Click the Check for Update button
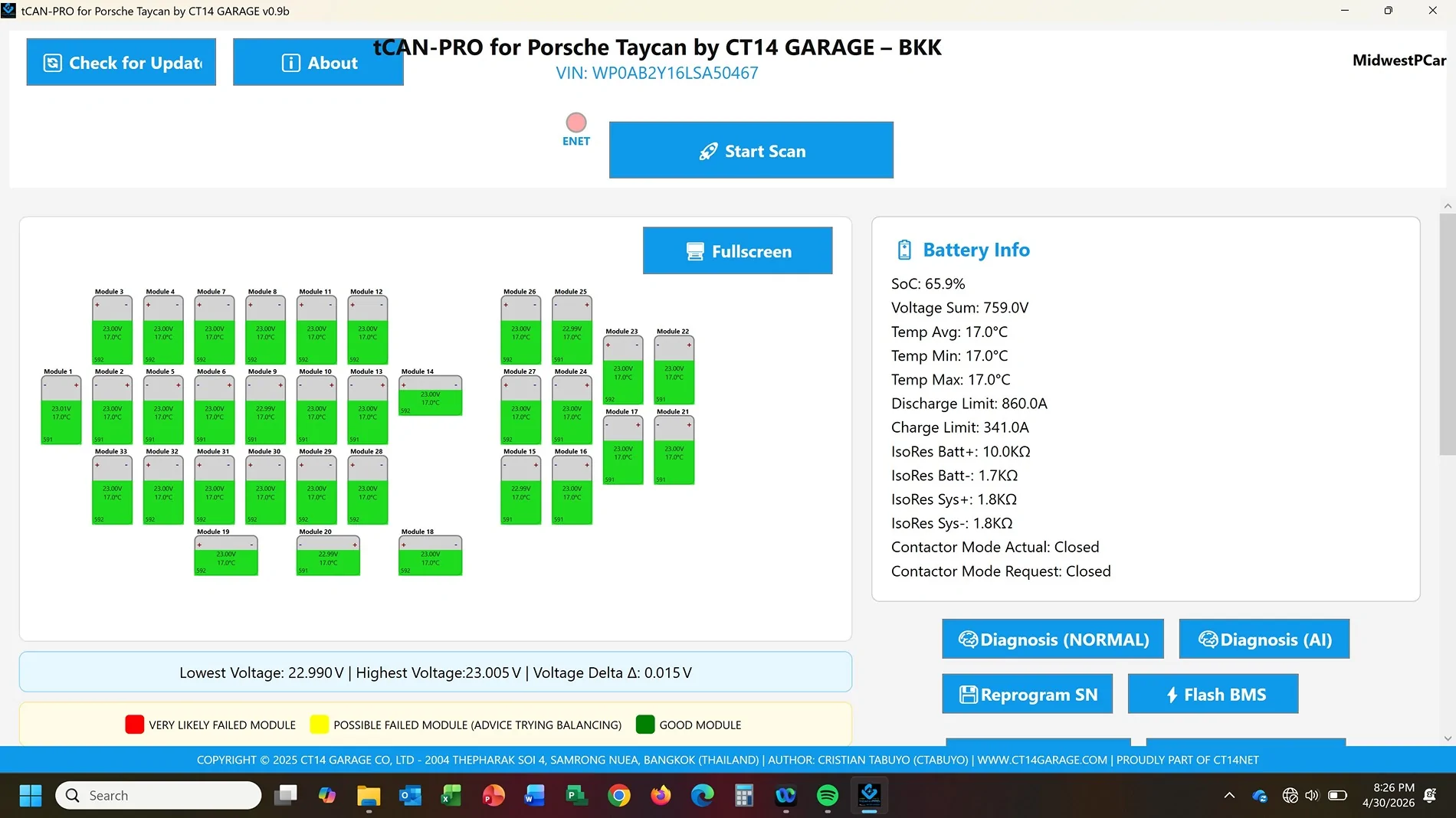1456x818 pixels. click(121, 62)
